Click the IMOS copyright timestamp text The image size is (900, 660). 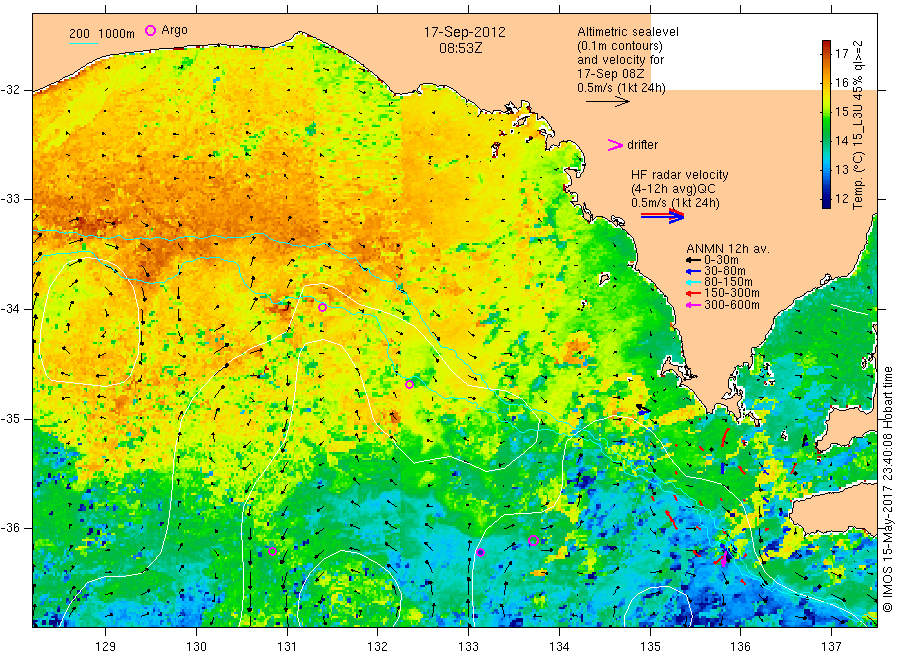coord(887,489)
